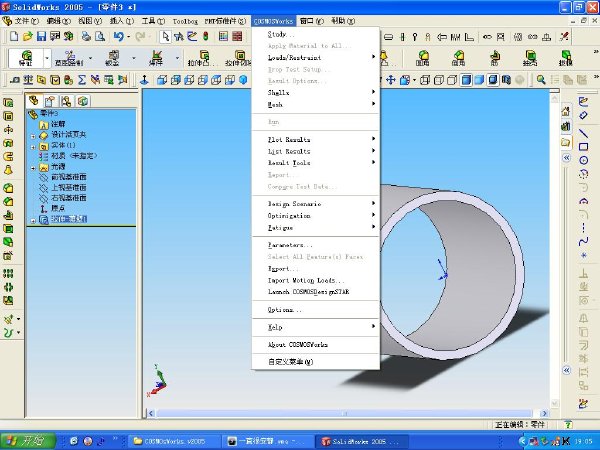Click the Smart Dimension icon on right toolbar
The height and width of the screenshot is (450, 600).
point(583,115)
